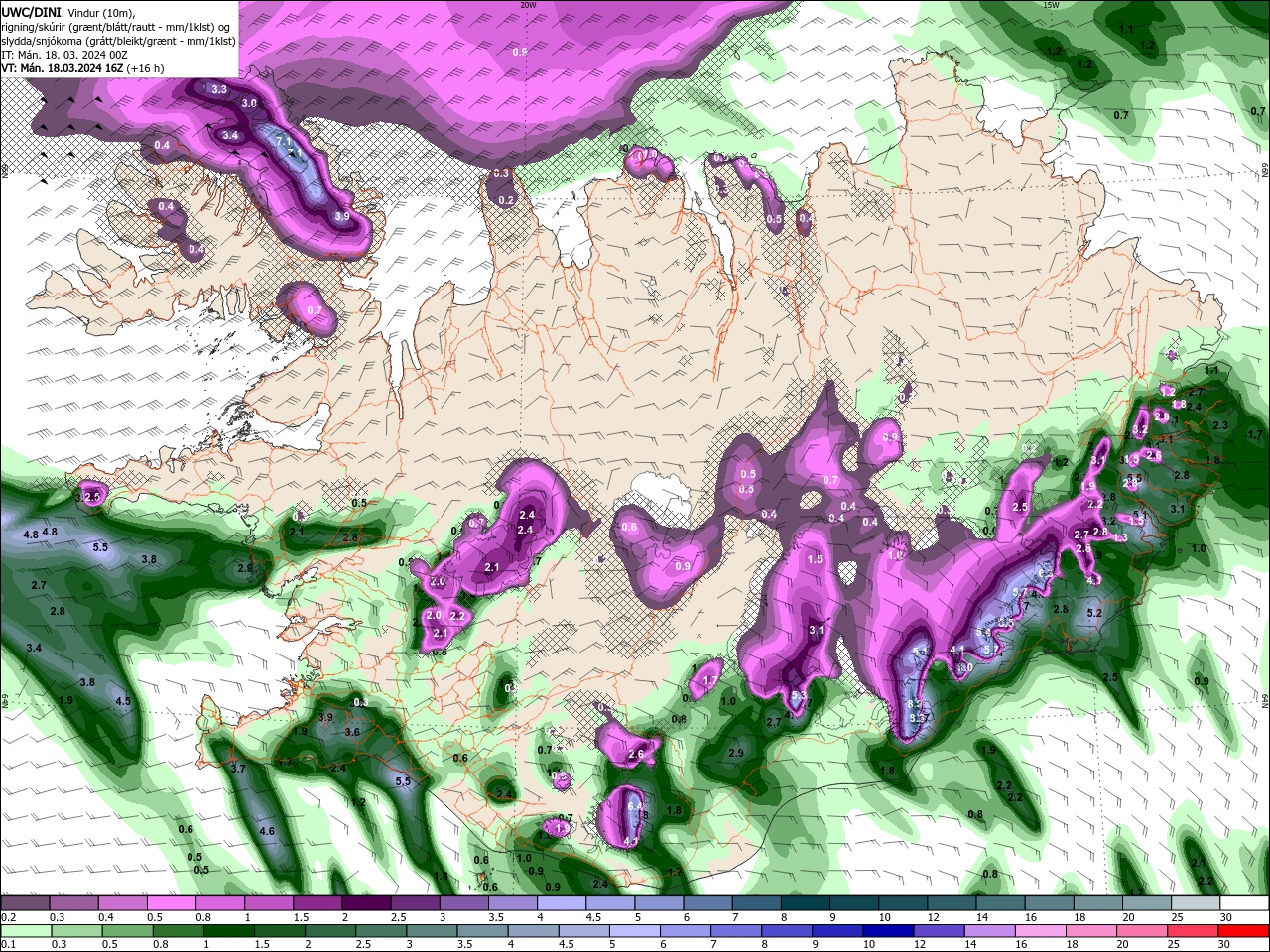Image resolution: width=1270 pixels, height=952 pixels.
Task: Click the 2.3 rainfall value on the map
Action: (x=1220, y=425)
